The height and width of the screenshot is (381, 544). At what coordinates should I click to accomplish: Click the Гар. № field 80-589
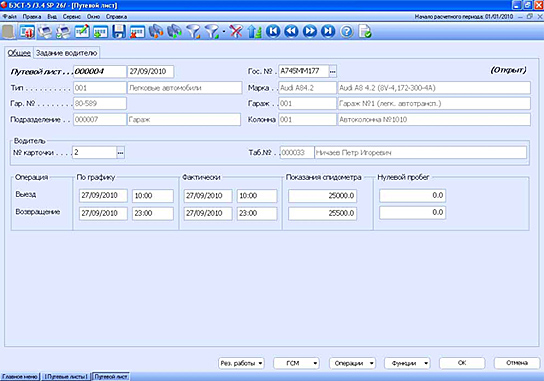(100, 103)
